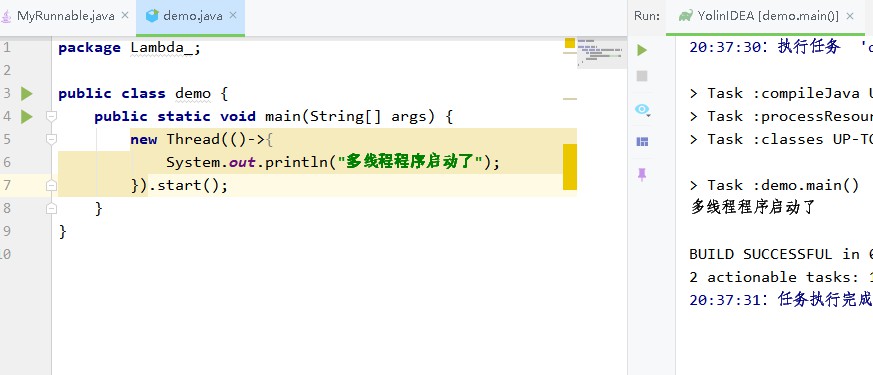Pin the Run tab with purple pin icon
Screen dimensions: 873x375
coord(642,175)
